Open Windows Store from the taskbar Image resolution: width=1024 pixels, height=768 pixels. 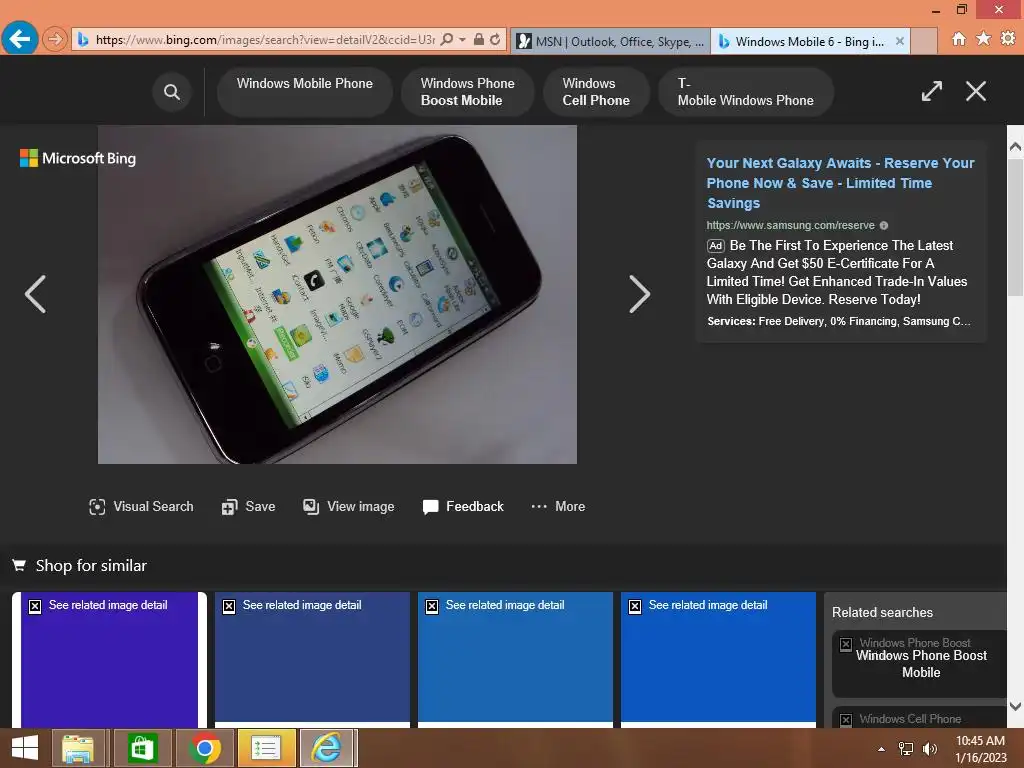click(x=142, y=748)
